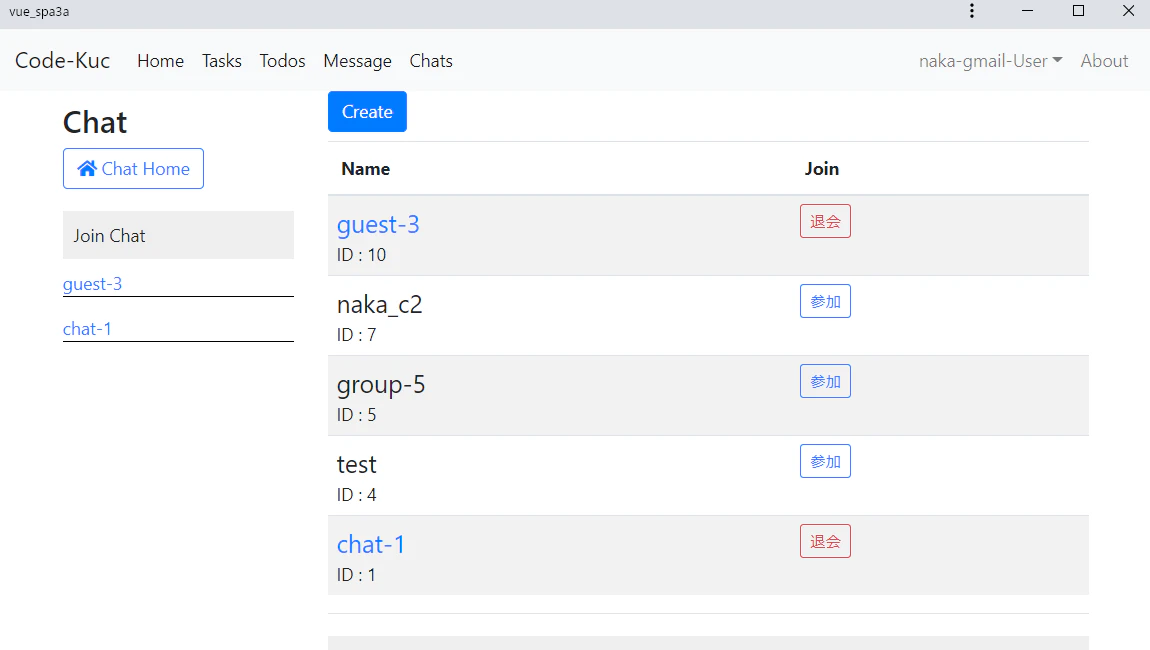This screenshot has height=650, width=1150.
Task: Click the 'ID : 10' text
Action: point(362,255)
